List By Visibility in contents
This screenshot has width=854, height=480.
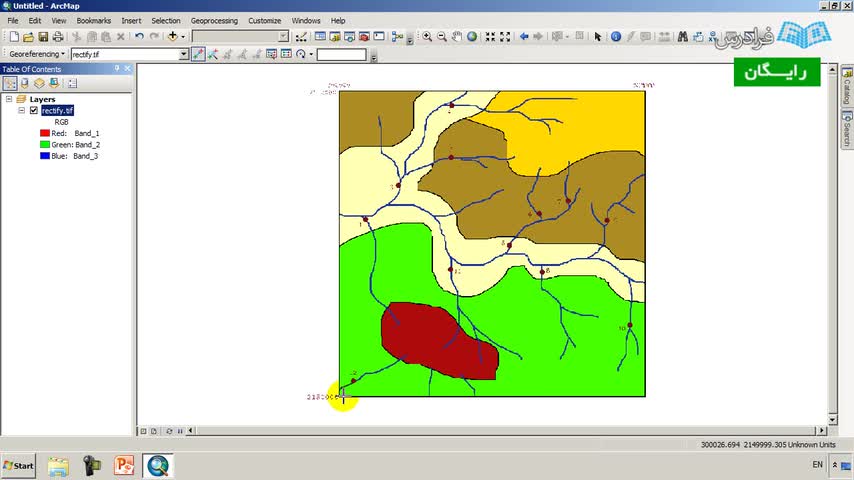39,83
